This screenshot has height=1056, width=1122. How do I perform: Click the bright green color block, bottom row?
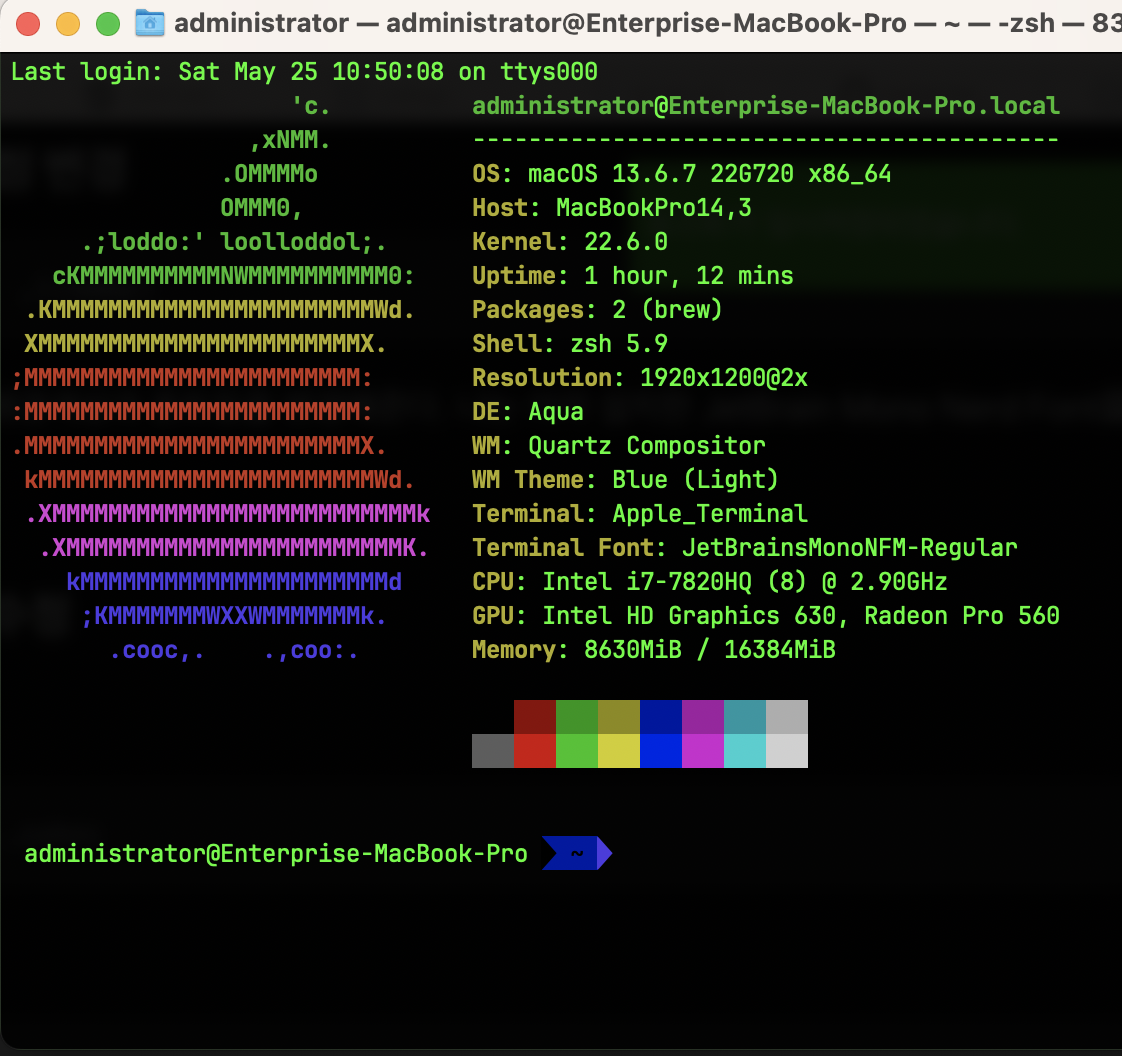tap(577, 751)
